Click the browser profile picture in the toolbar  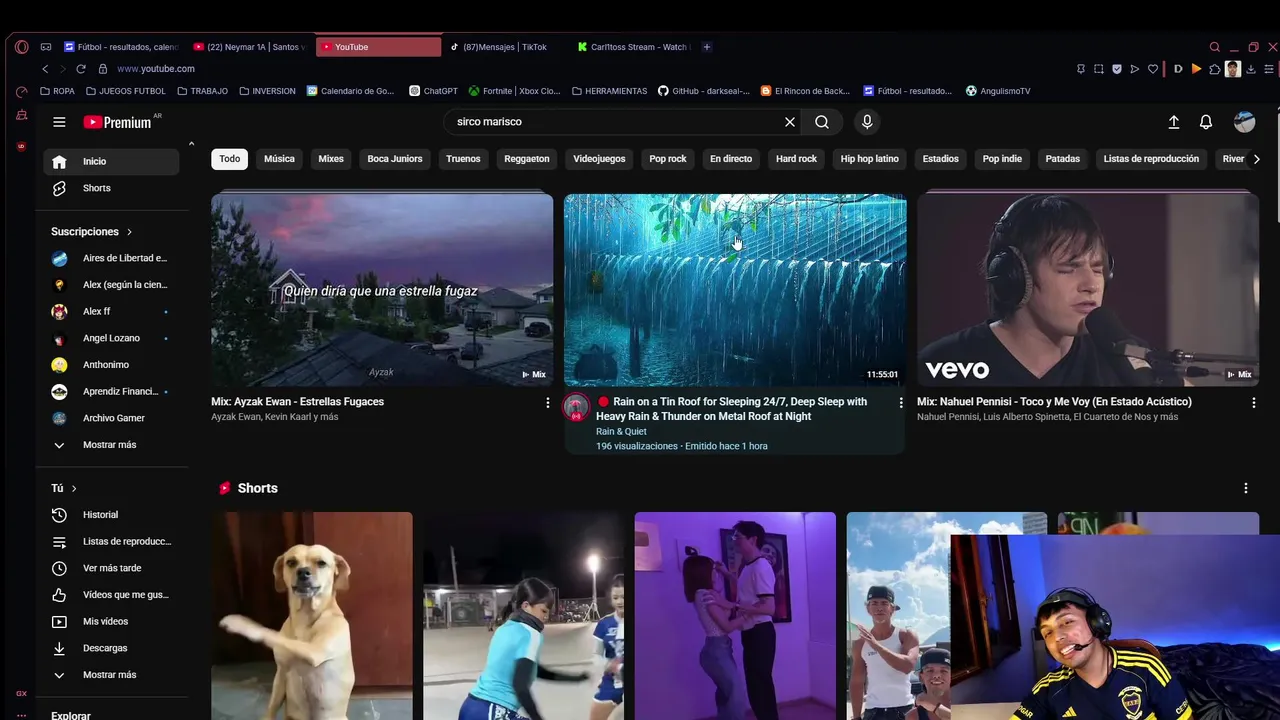(1233, 69)
